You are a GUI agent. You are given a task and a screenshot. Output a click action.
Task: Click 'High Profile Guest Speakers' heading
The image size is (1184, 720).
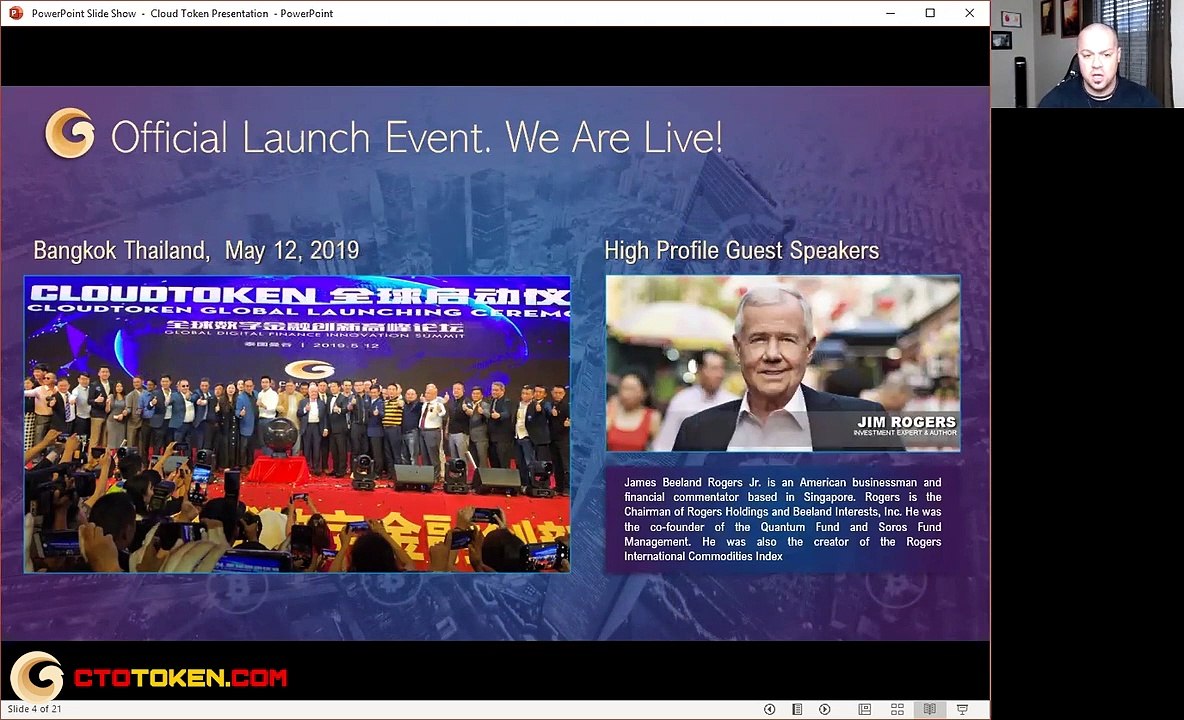click(742, 251)
